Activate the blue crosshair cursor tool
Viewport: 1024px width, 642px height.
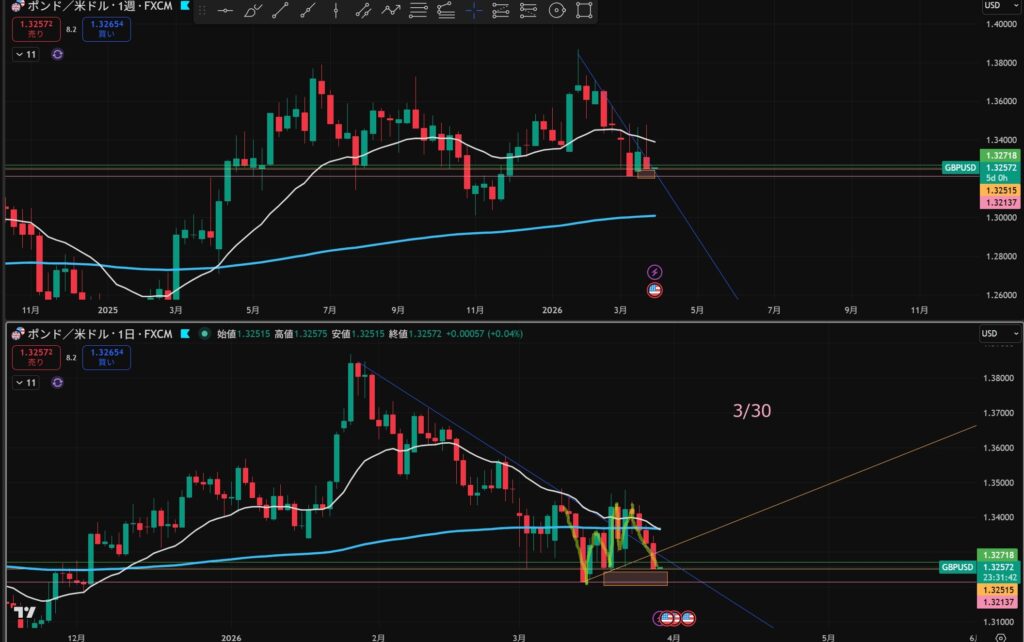tap(473, 11)
